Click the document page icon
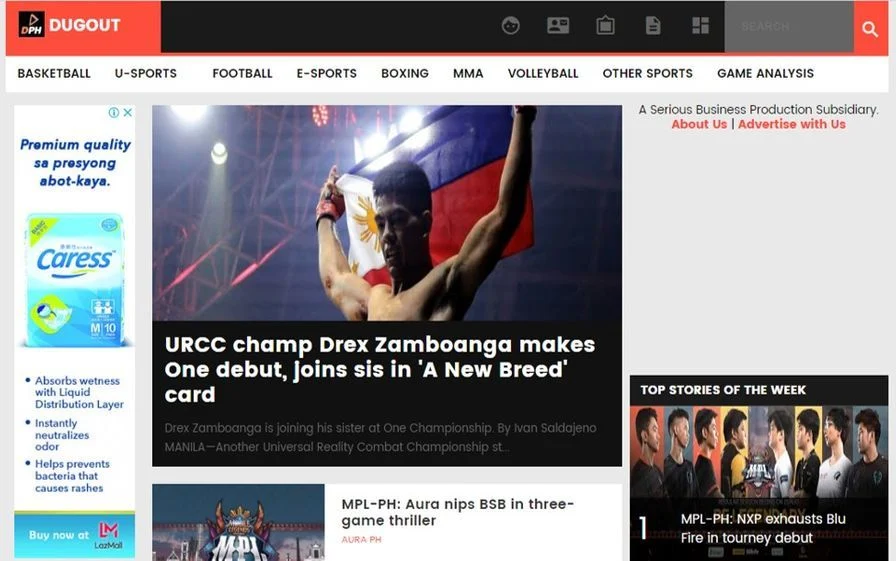The height and width of the screenshot is (561, 896). click(653, 26)
